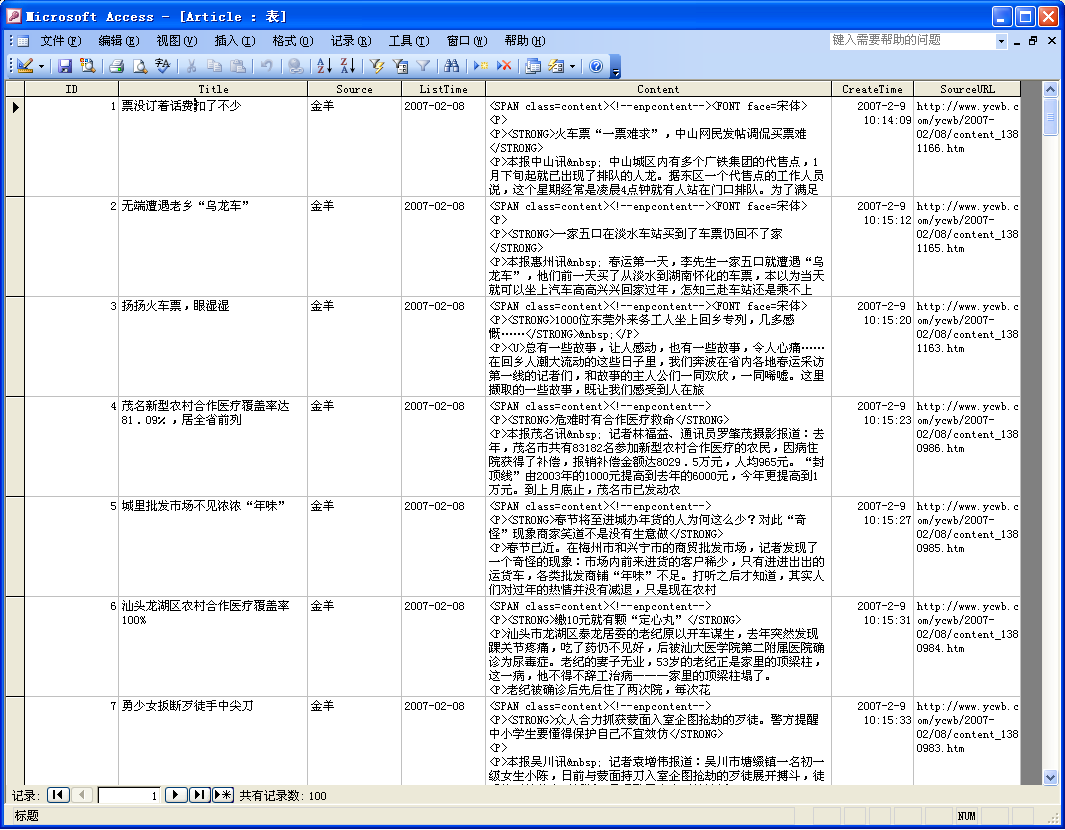Viewport: 1065px width, 830px height.
Task: Open Find with the binoculars icon
Action: point(451,66)
